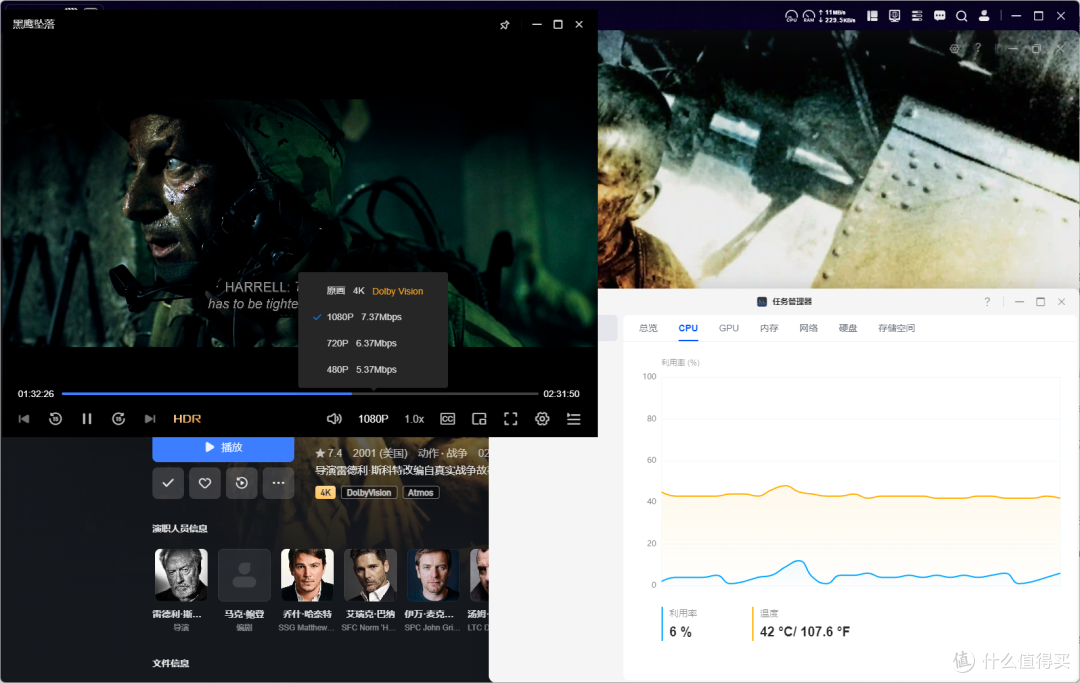Click the replay history icon button
Viewport: 1080px width, 683px height.
[x=242, y=483]
